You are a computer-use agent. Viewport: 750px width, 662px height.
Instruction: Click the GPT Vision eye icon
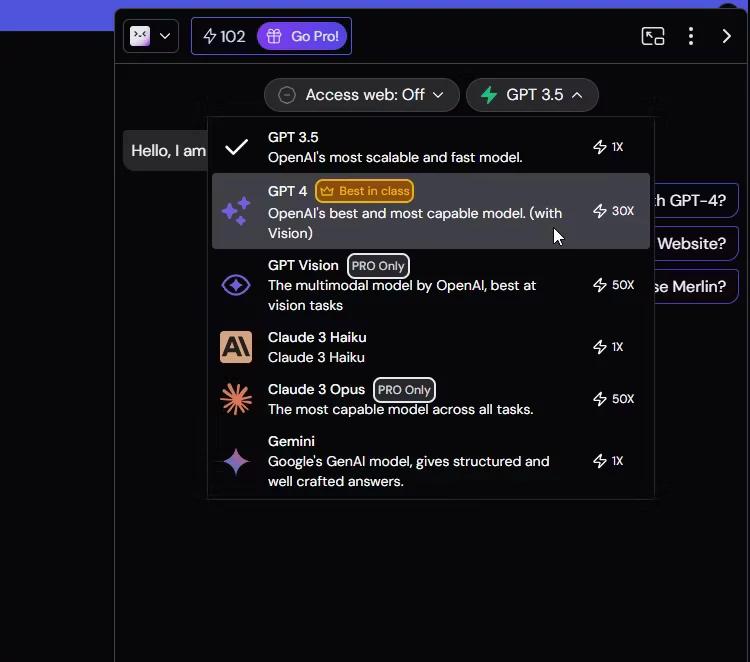(x=236, y=285)
